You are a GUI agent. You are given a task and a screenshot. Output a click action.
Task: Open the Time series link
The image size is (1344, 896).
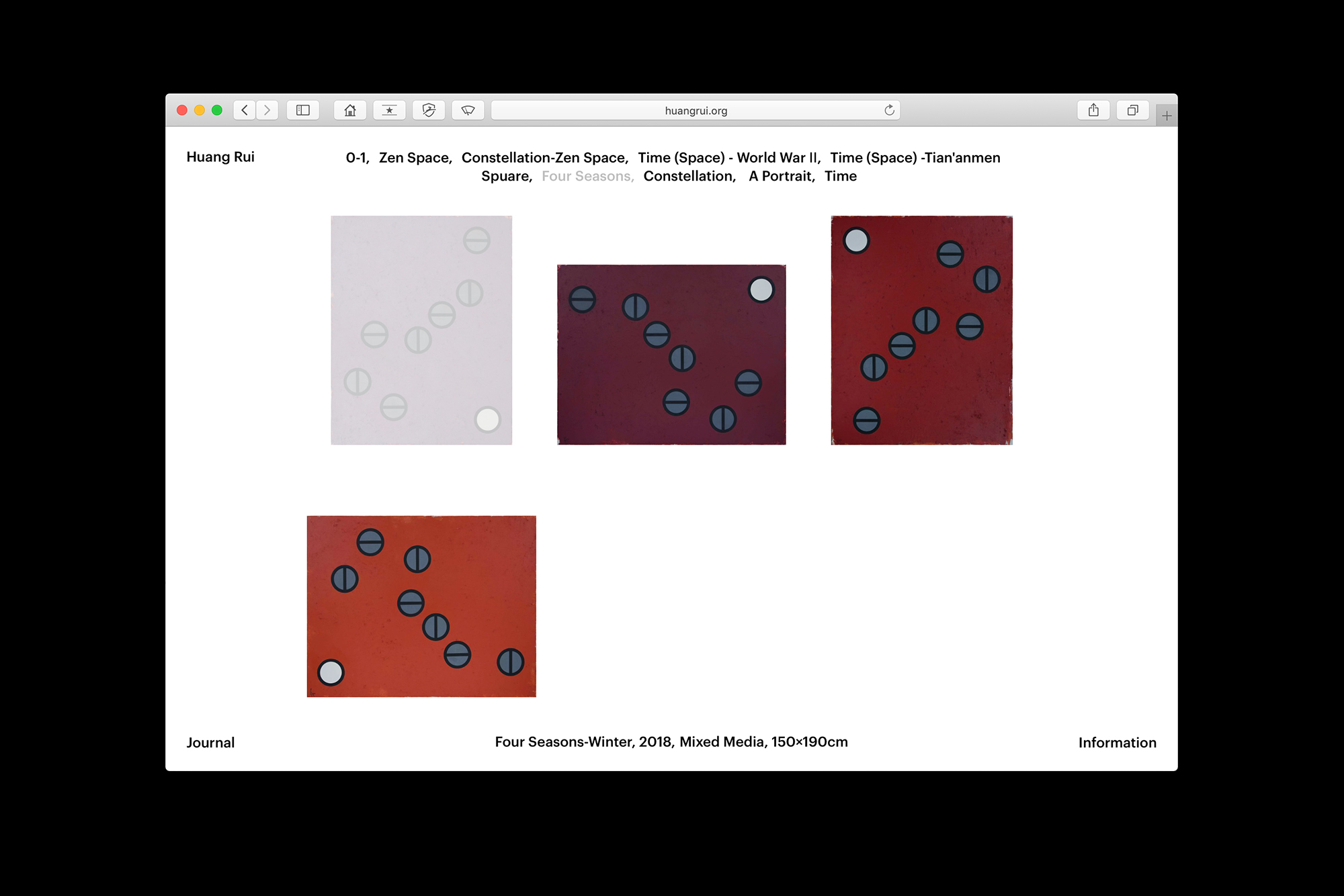click(841, 176)
